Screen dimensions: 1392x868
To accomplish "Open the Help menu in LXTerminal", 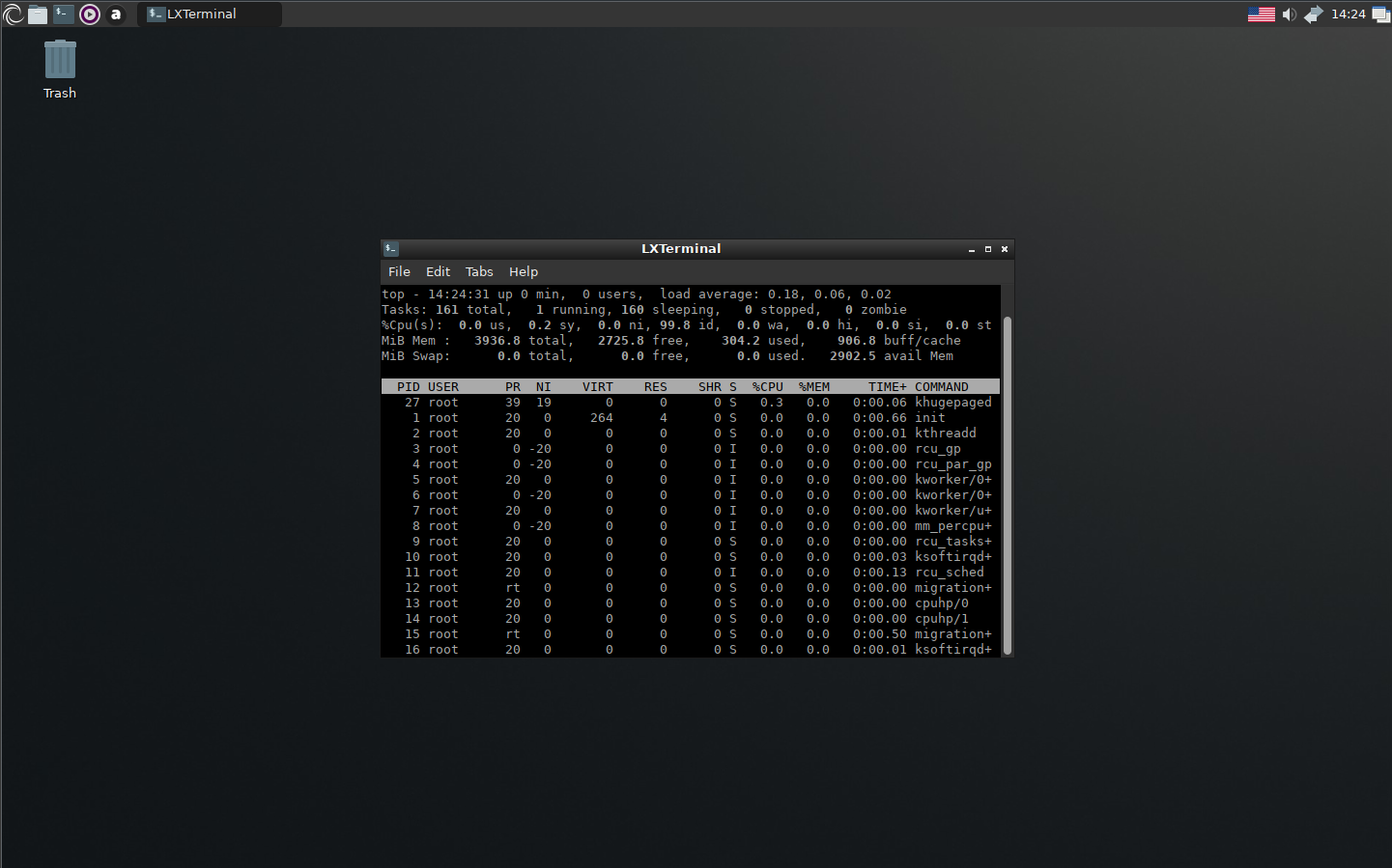I will click(x=524, y=271).
